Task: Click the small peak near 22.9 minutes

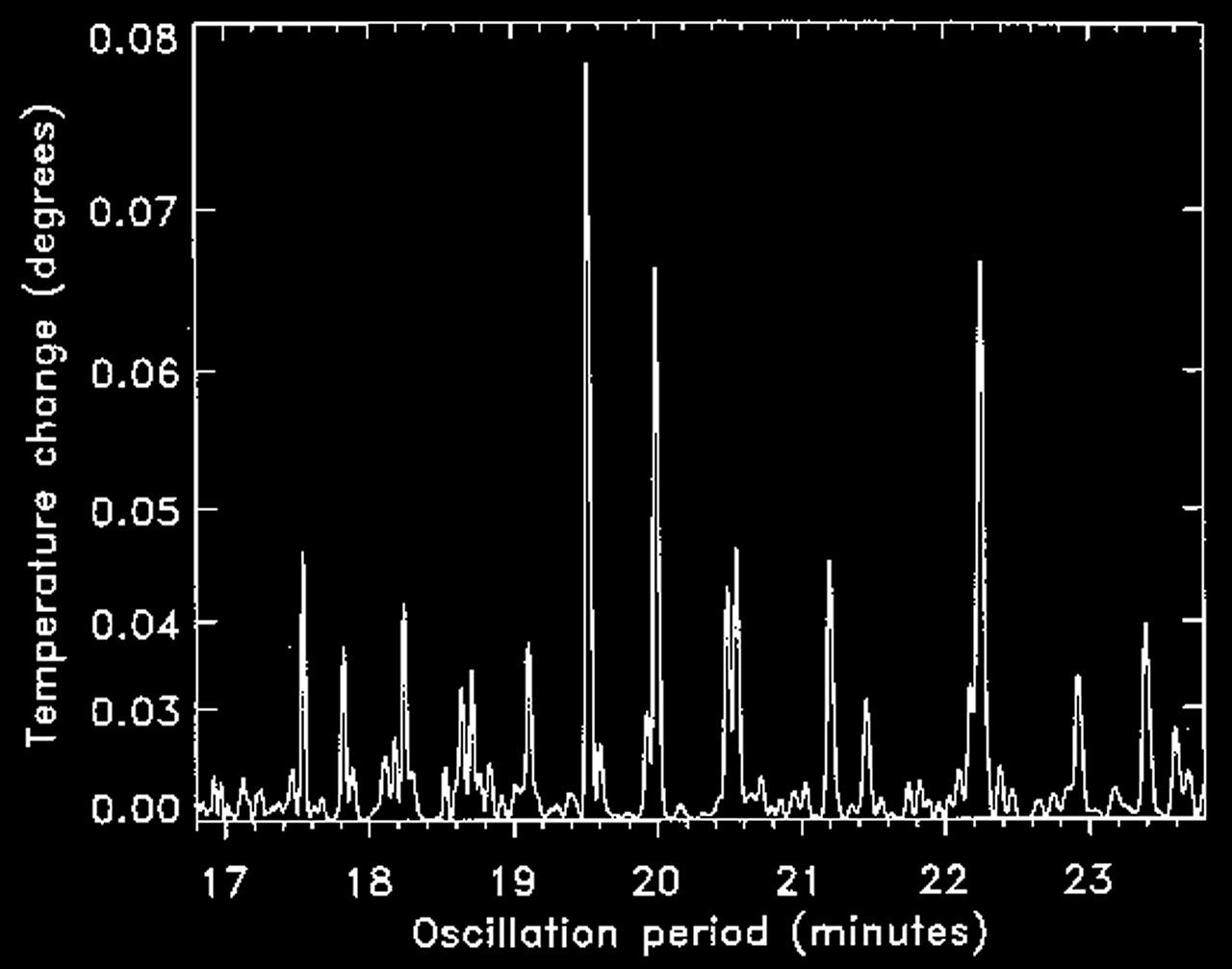Action: [1076, 683]
